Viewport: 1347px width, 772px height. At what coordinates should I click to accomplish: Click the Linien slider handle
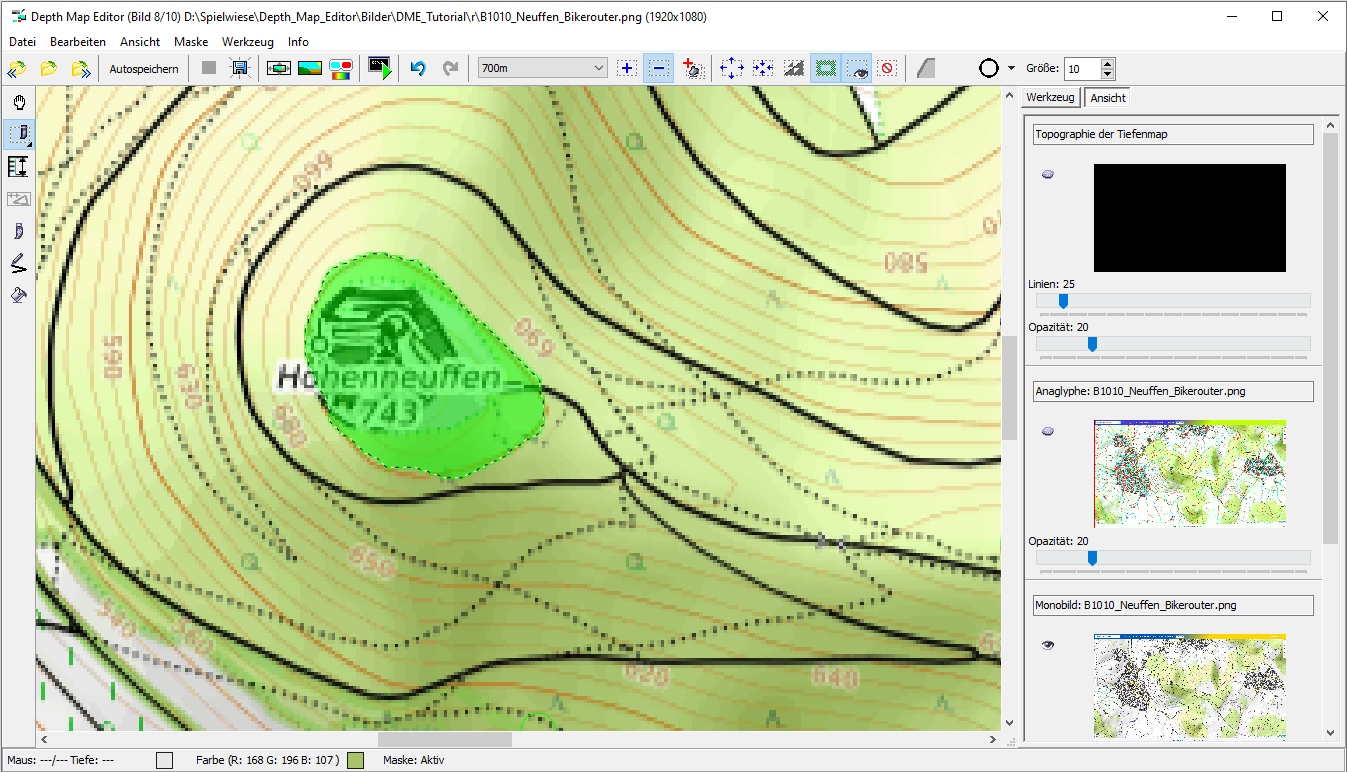(1063, 301)
